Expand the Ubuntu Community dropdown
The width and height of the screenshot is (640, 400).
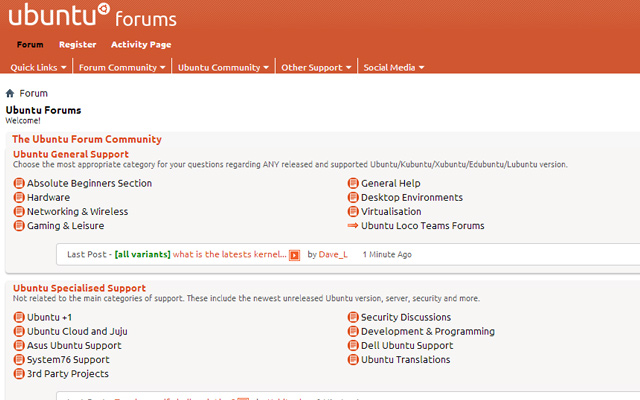(x=224, y=68)
